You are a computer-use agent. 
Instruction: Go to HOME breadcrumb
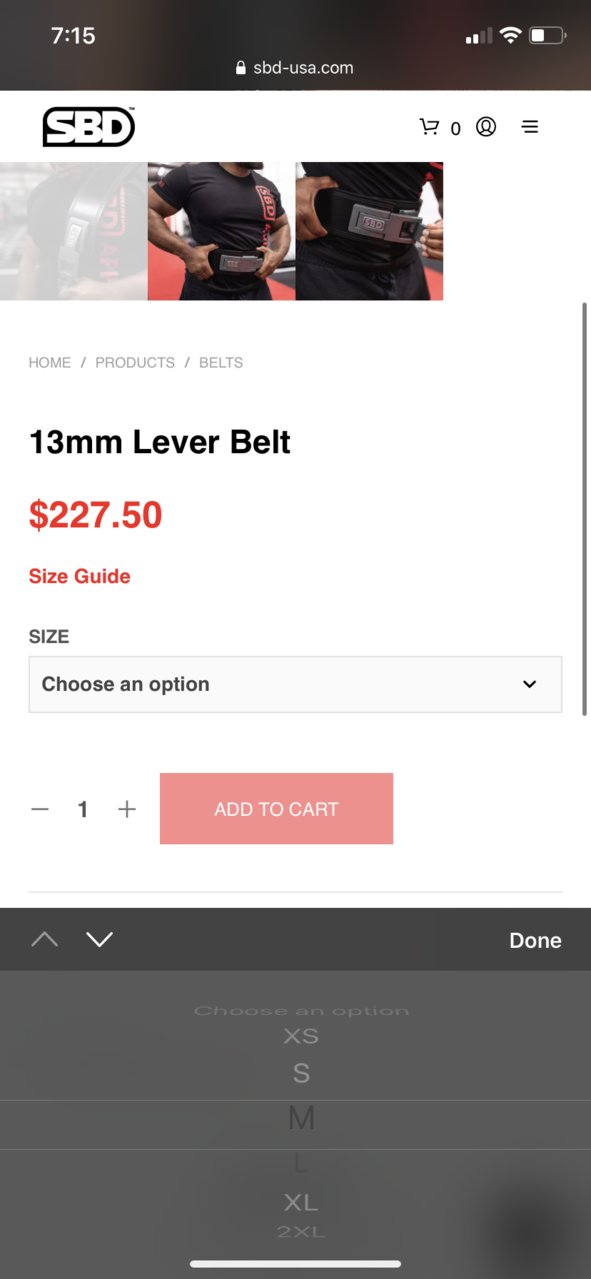(50, 363)
